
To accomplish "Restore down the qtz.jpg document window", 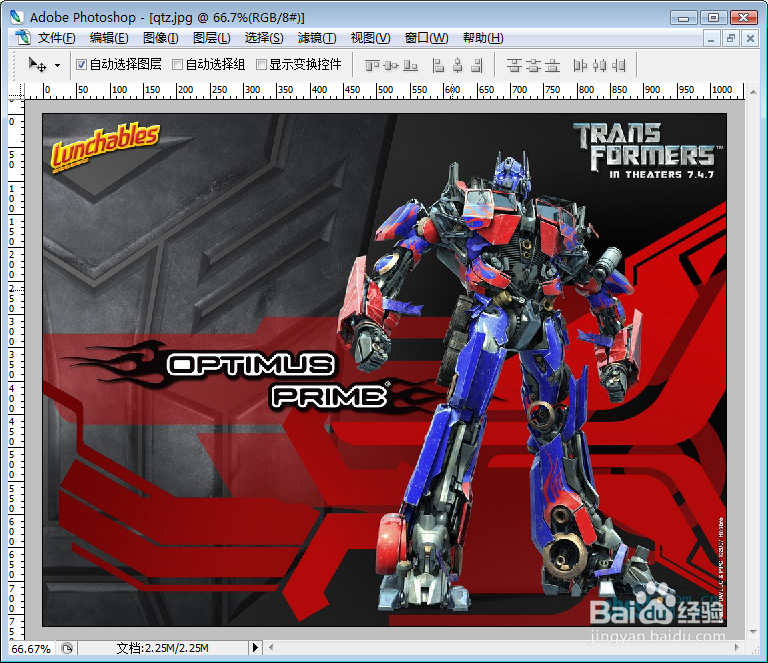I will (x=731, y=38).
